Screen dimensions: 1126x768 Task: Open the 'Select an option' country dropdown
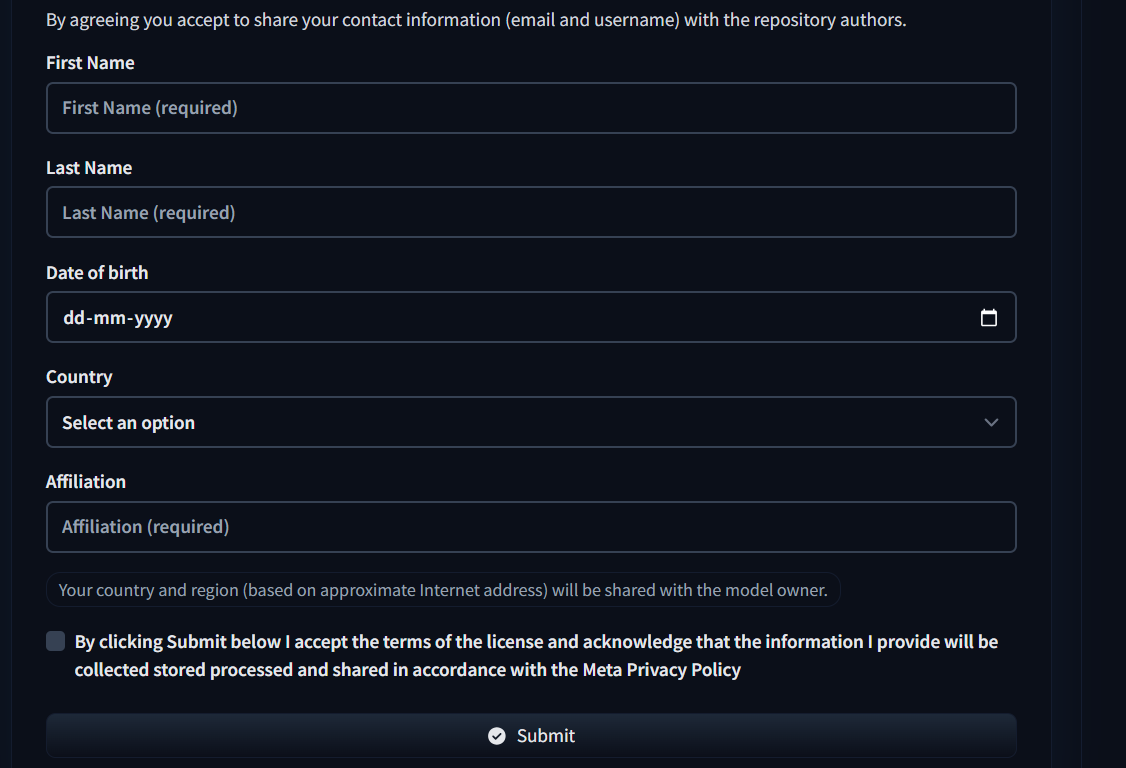[x=531, y=422]
